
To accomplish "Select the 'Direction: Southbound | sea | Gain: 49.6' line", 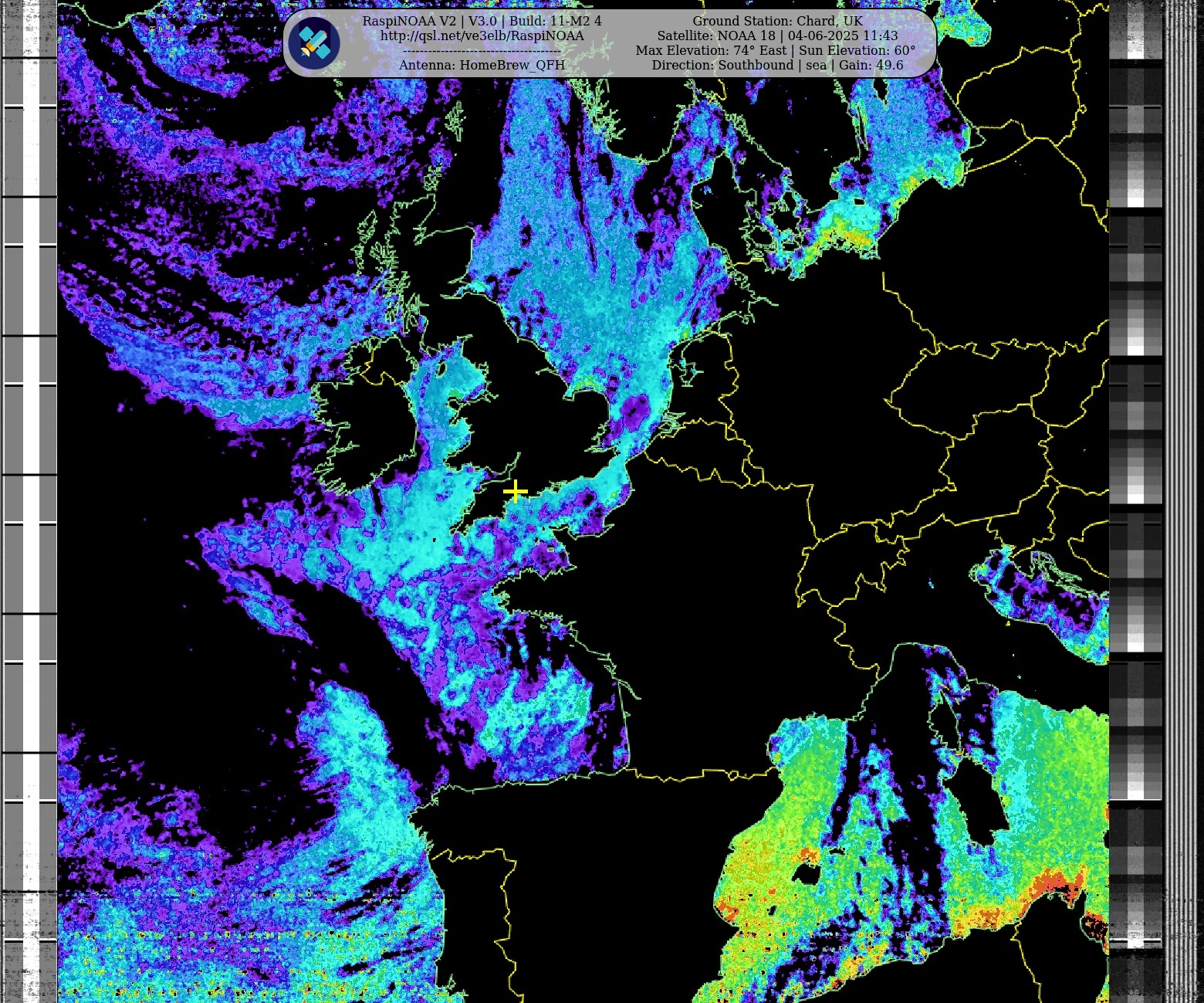I will (x=777, y=66).
